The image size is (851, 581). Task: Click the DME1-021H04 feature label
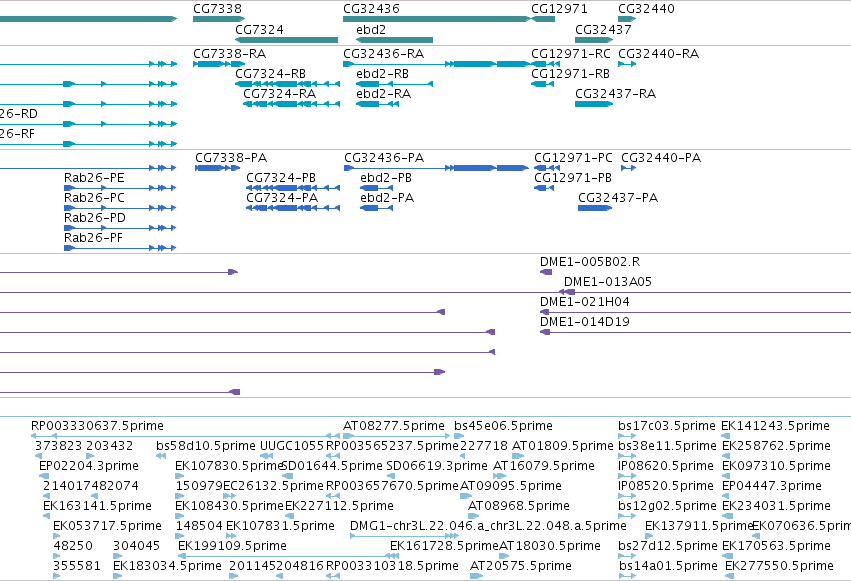[x=585, y=302]
